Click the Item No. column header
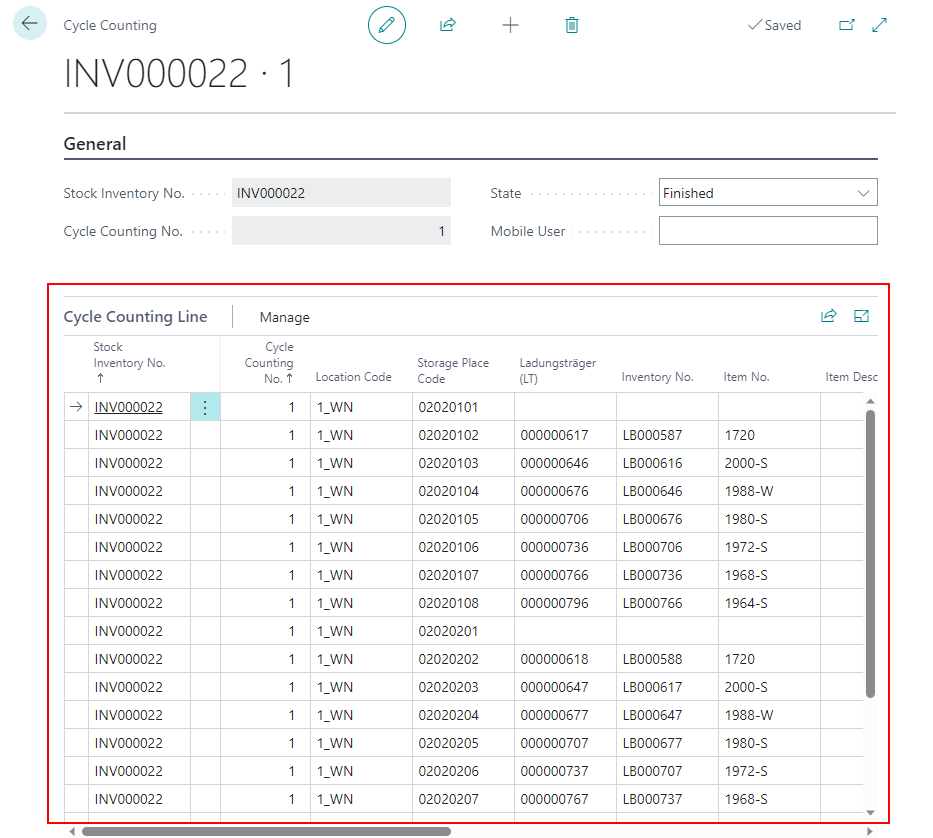Screen dimensions: 933x838 tap(746, 377)
